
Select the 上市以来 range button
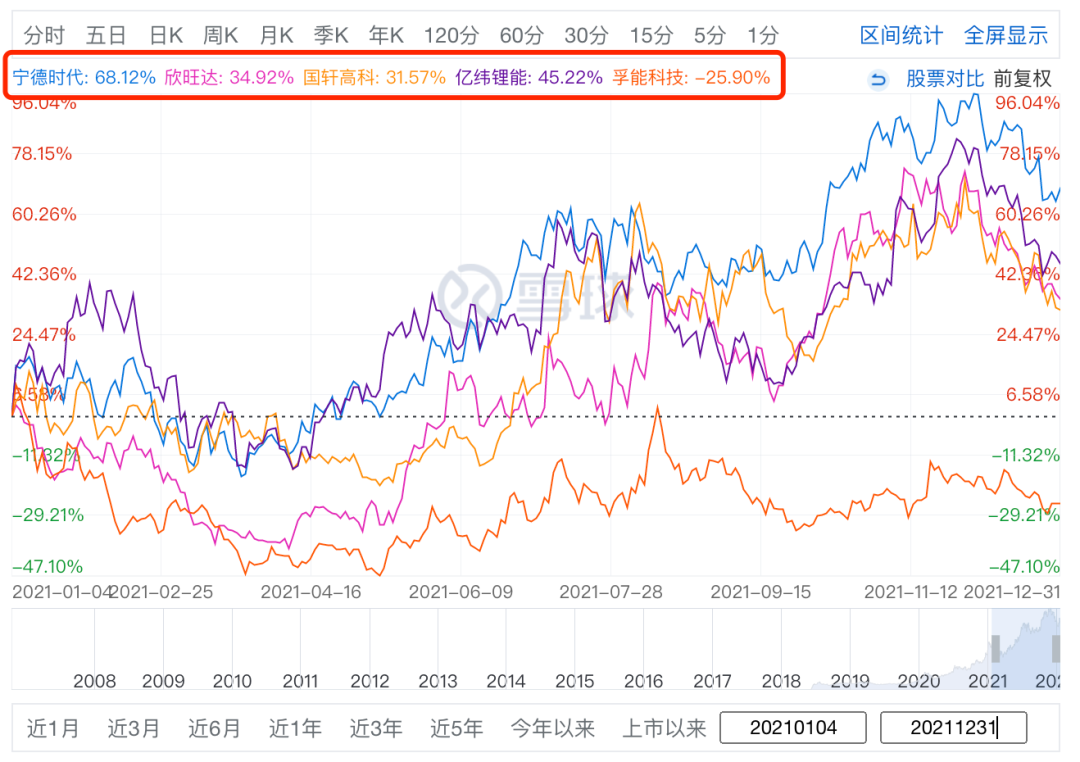click(664, 728)
